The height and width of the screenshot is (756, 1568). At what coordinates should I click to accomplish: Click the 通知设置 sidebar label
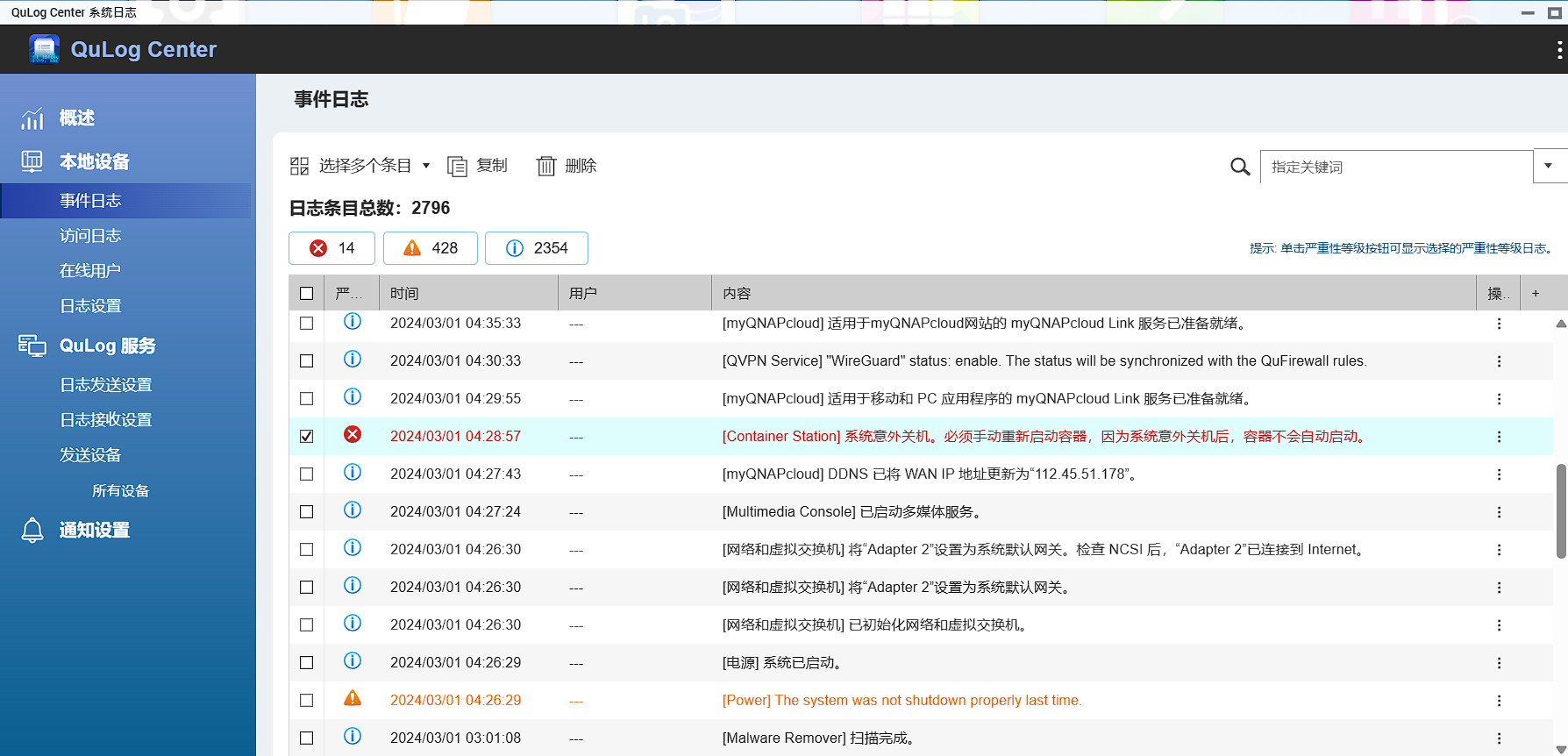[95, 530]
